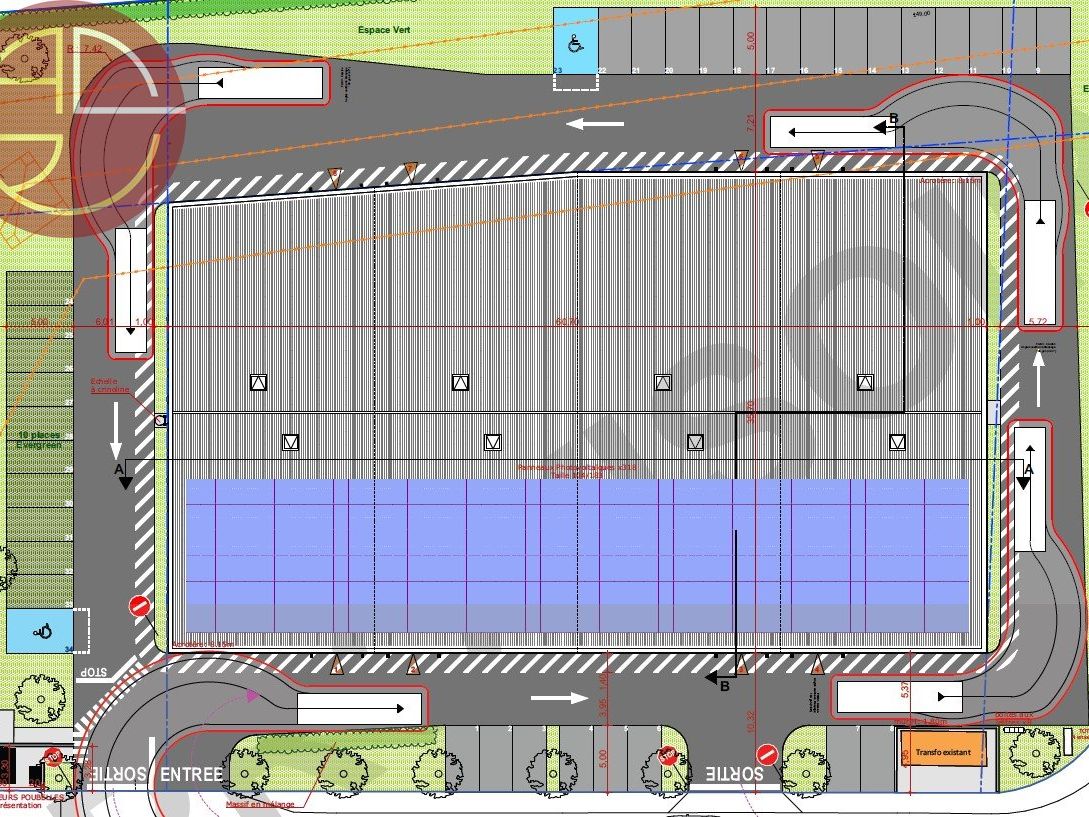This screenshot has width=1089, height=817.
Task: Click parking space number 14
Action: 872,71
